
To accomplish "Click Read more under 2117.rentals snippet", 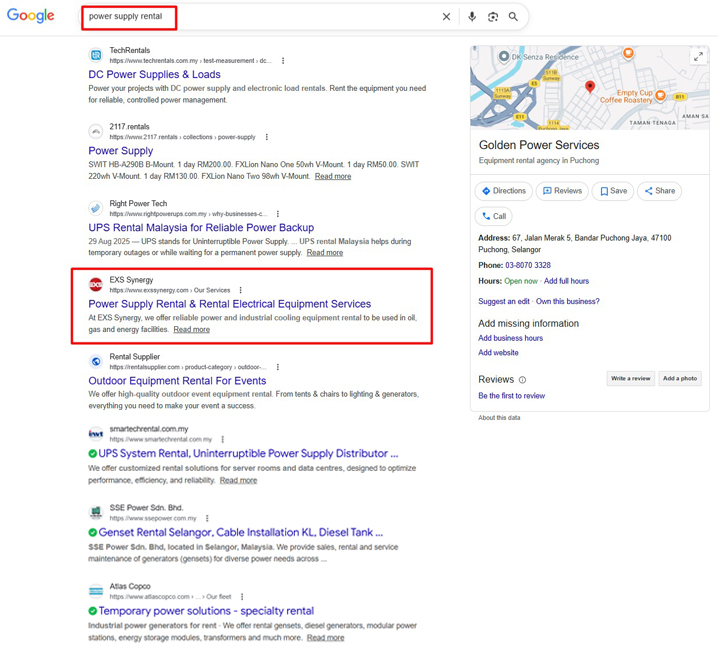I will [x=333, y=176].
